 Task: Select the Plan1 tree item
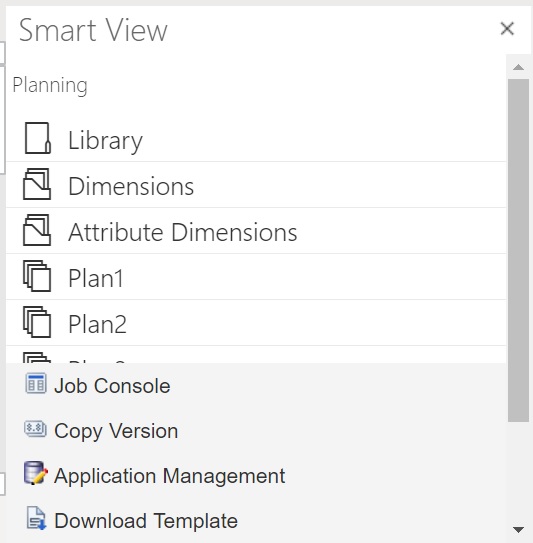(x=256, y=277)
